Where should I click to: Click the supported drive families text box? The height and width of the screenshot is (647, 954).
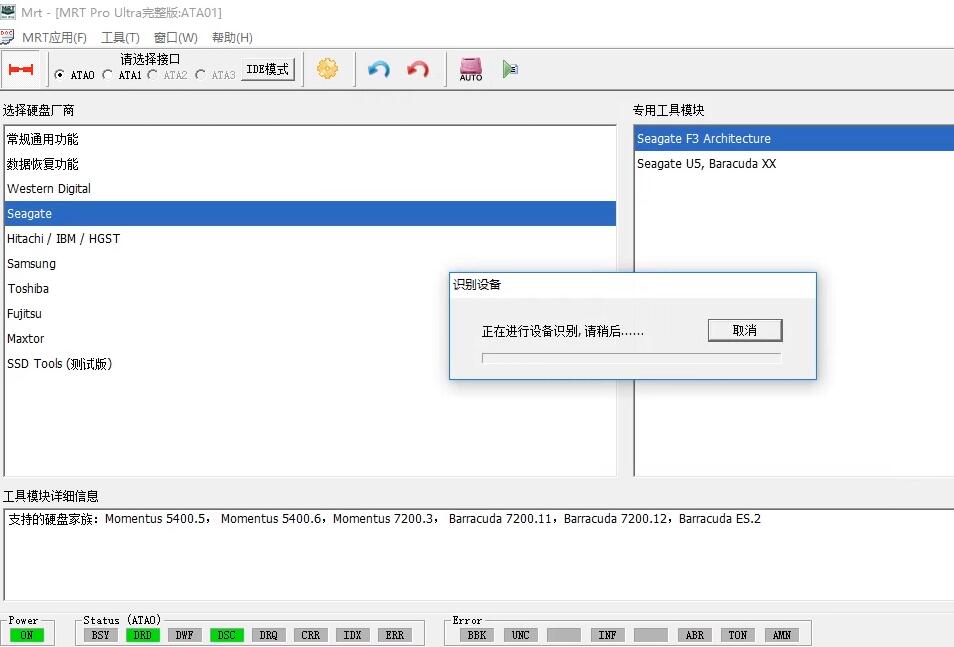click(x=479, y=554)
